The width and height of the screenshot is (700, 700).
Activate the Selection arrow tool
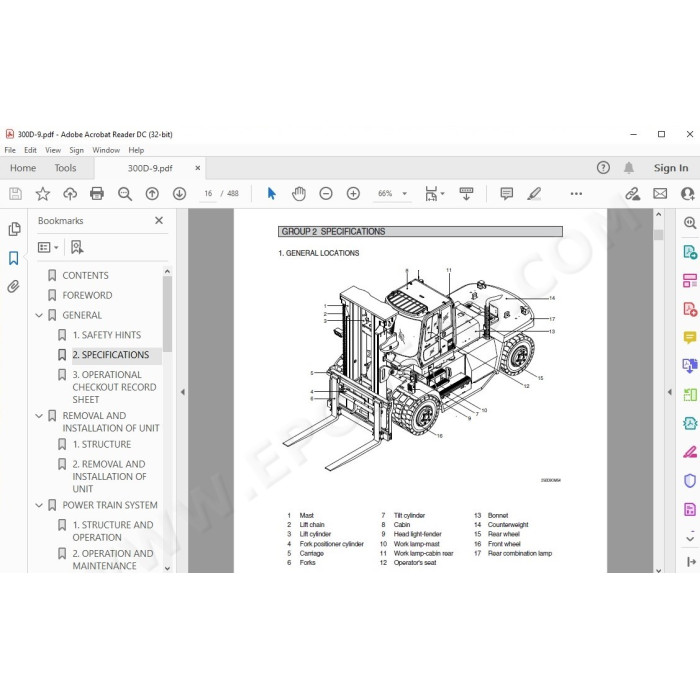click(x=271, y=193)
